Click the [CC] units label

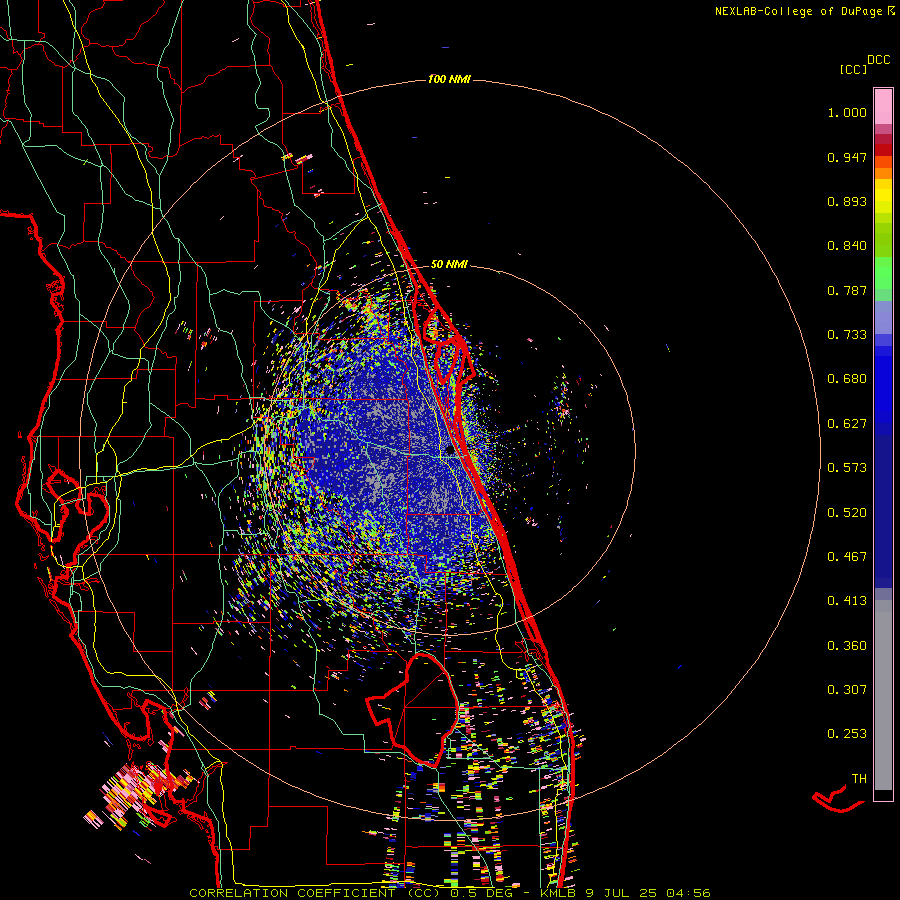pos(853,69)
